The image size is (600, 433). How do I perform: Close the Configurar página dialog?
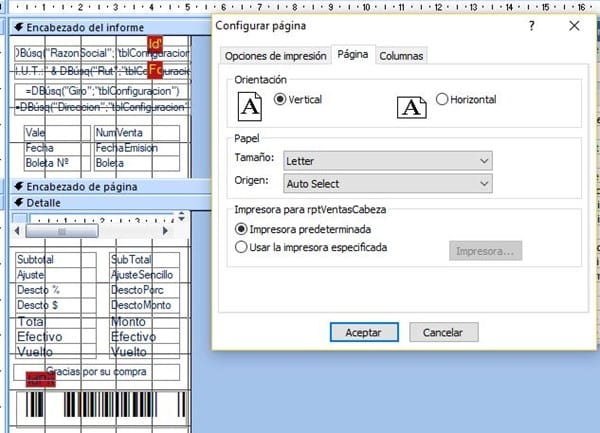tap(574, 26)
